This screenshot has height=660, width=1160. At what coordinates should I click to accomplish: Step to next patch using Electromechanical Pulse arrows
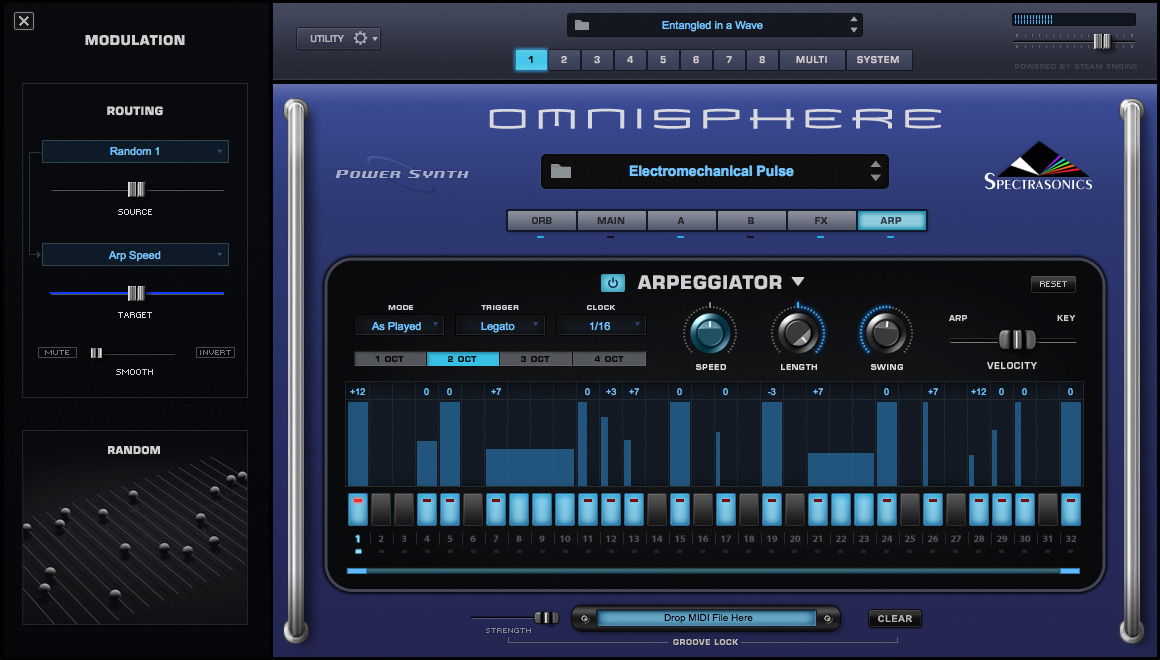pos(875,178)
